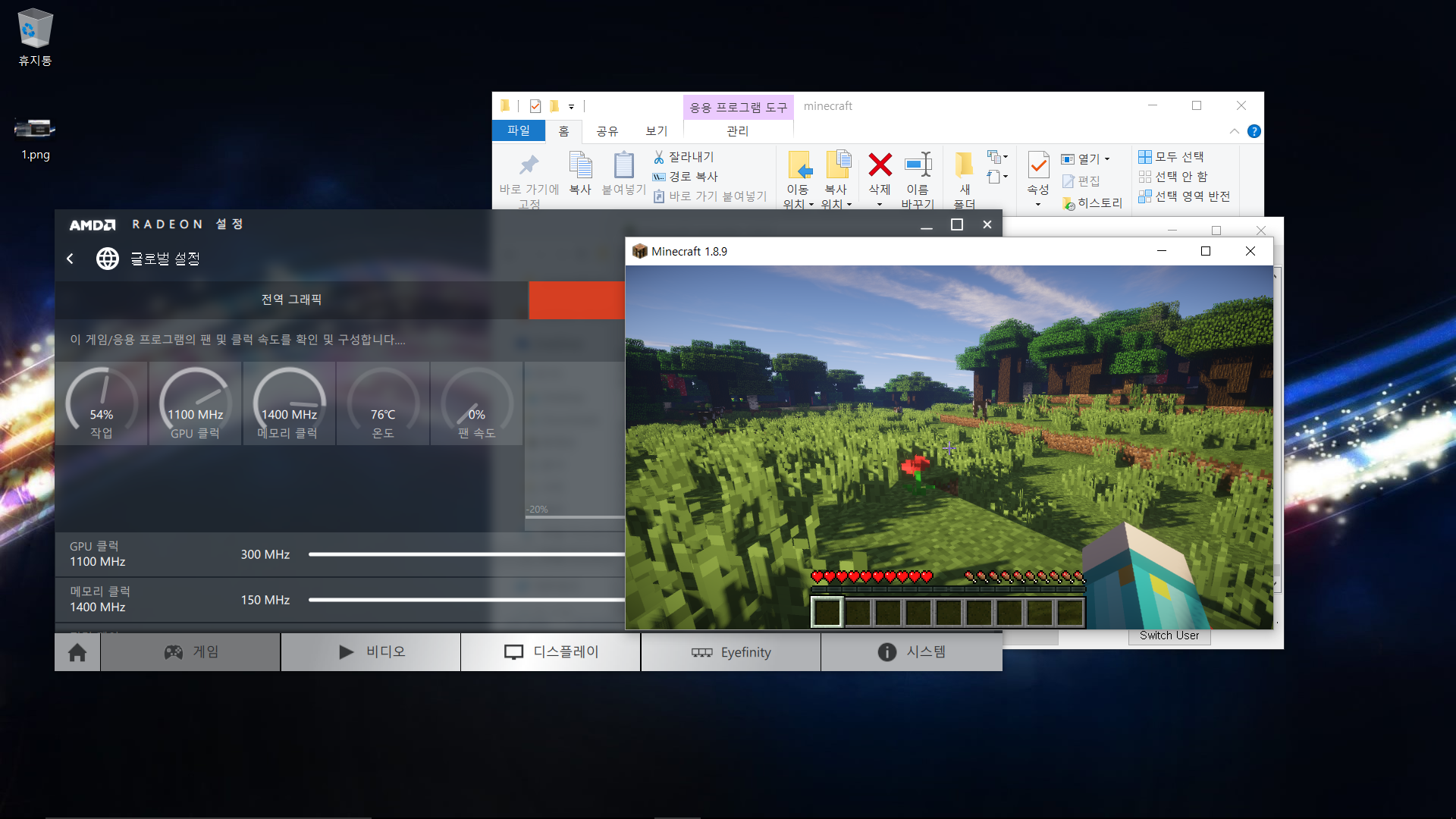
Task: Click the Rename (이름 바꾸기) icon
Action: pyautogui.click(x=918, y=165)
